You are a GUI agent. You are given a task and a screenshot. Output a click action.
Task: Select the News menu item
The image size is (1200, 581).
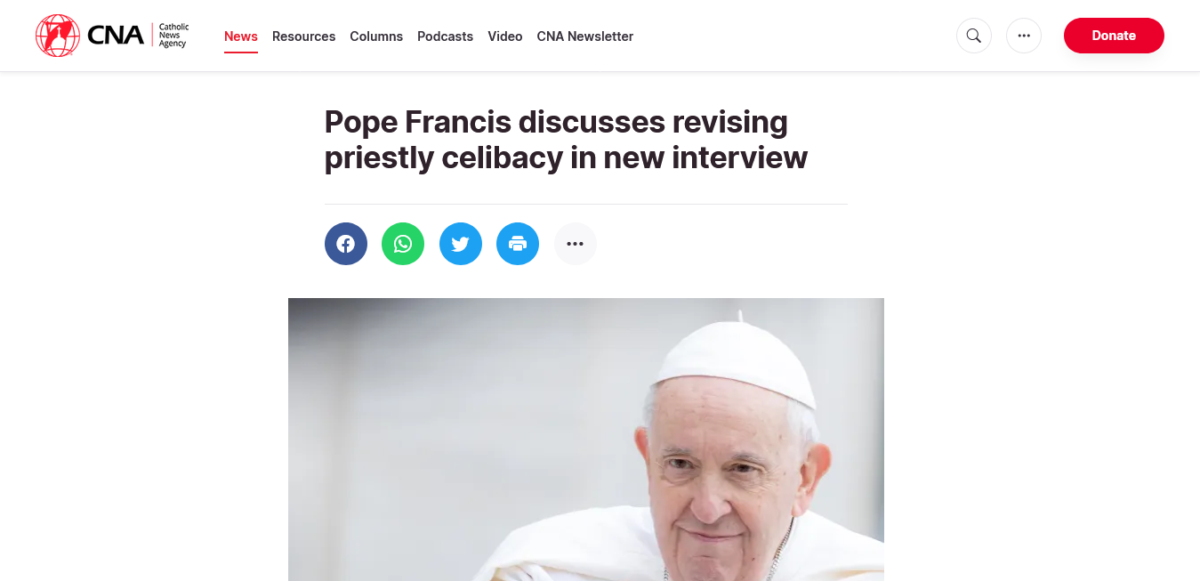tap(241, 36)
